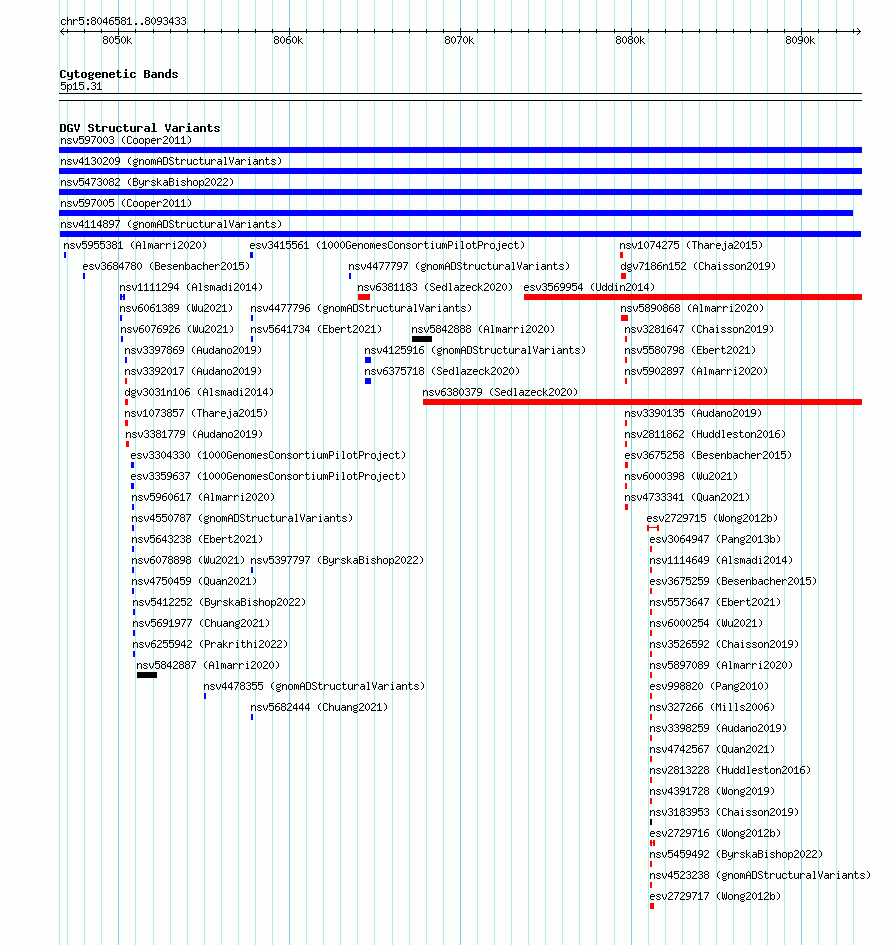Viewport: 890px width, 945px height.
Task: Click nsv1111294 (Alsmadi2014) label
Action: (192, 287)
